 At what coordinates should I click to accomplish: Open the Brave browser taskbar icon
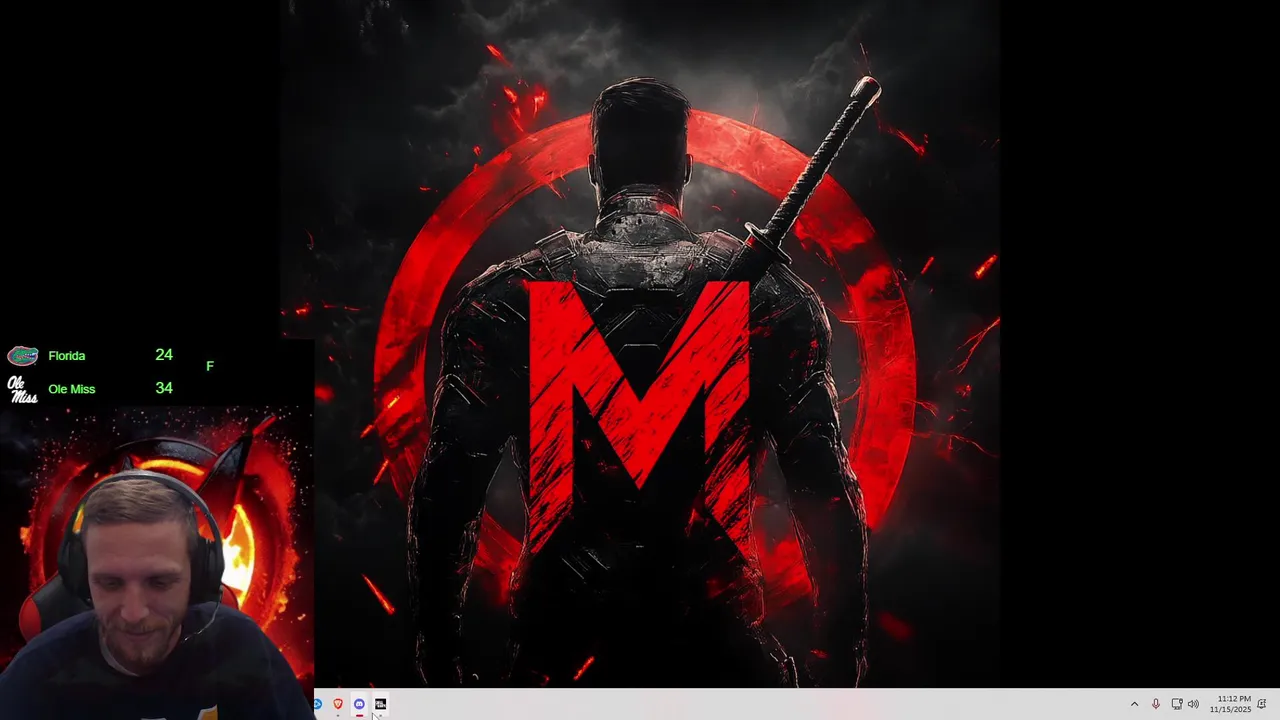click(338, 704)
